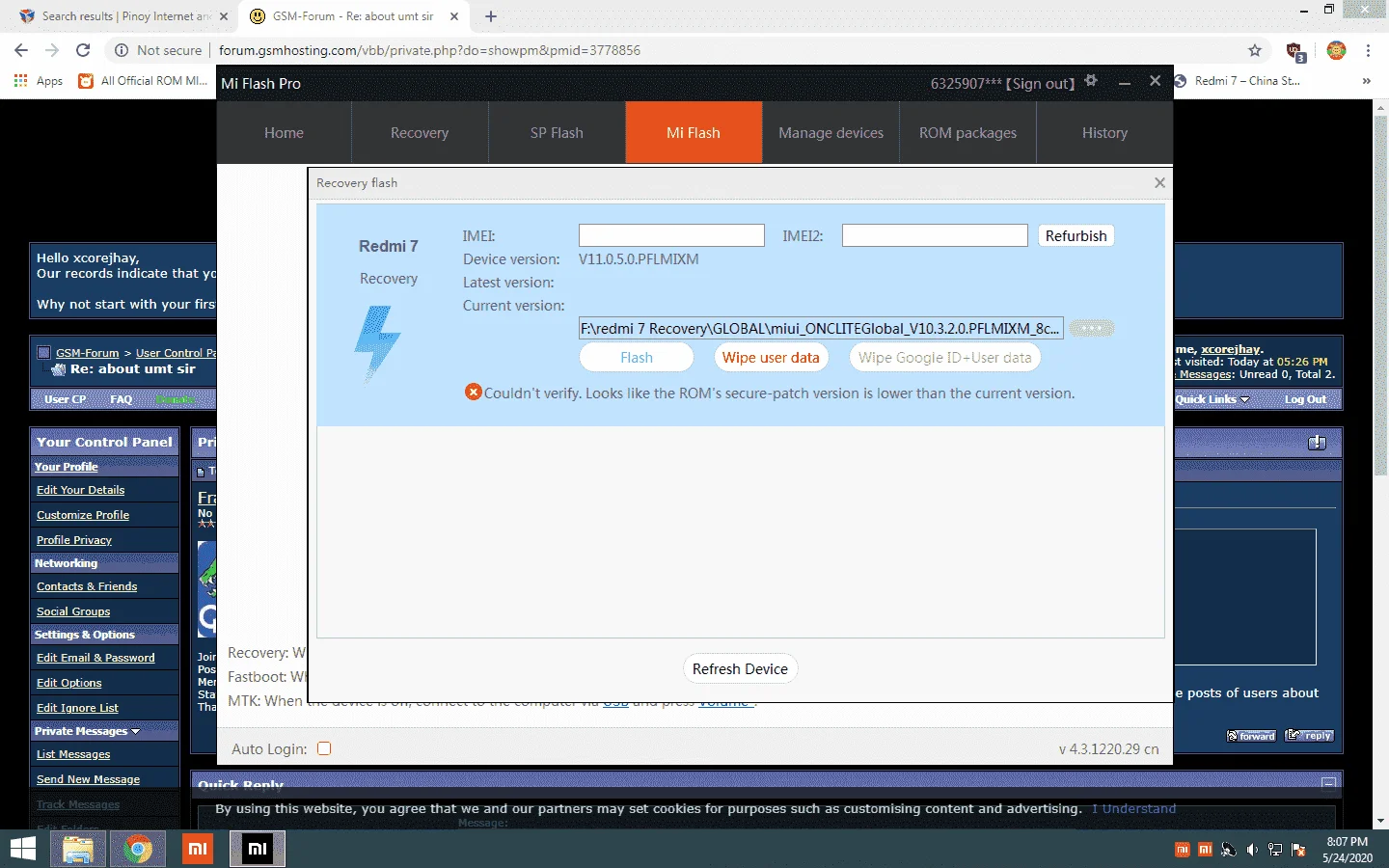Open the Manage devices tab
Viewport: 1389px width, 868px height.
click(831, 133)
